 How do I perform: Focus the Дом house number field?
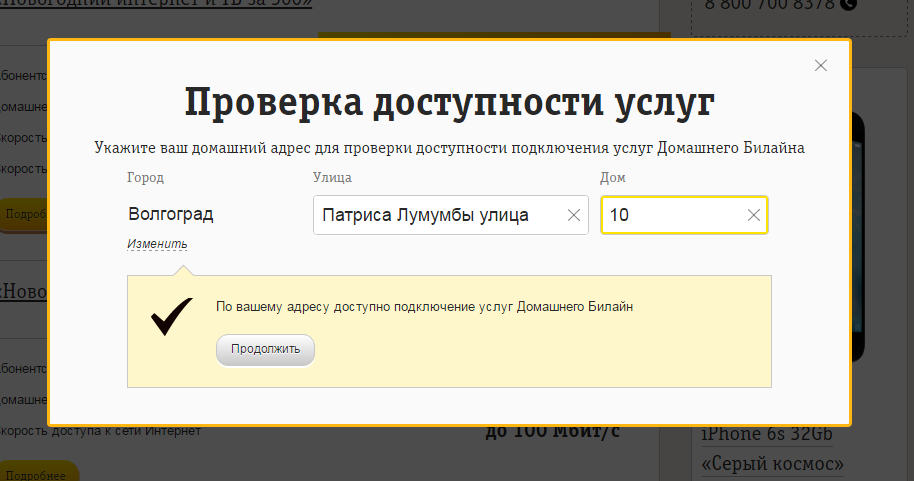(672, 215)
